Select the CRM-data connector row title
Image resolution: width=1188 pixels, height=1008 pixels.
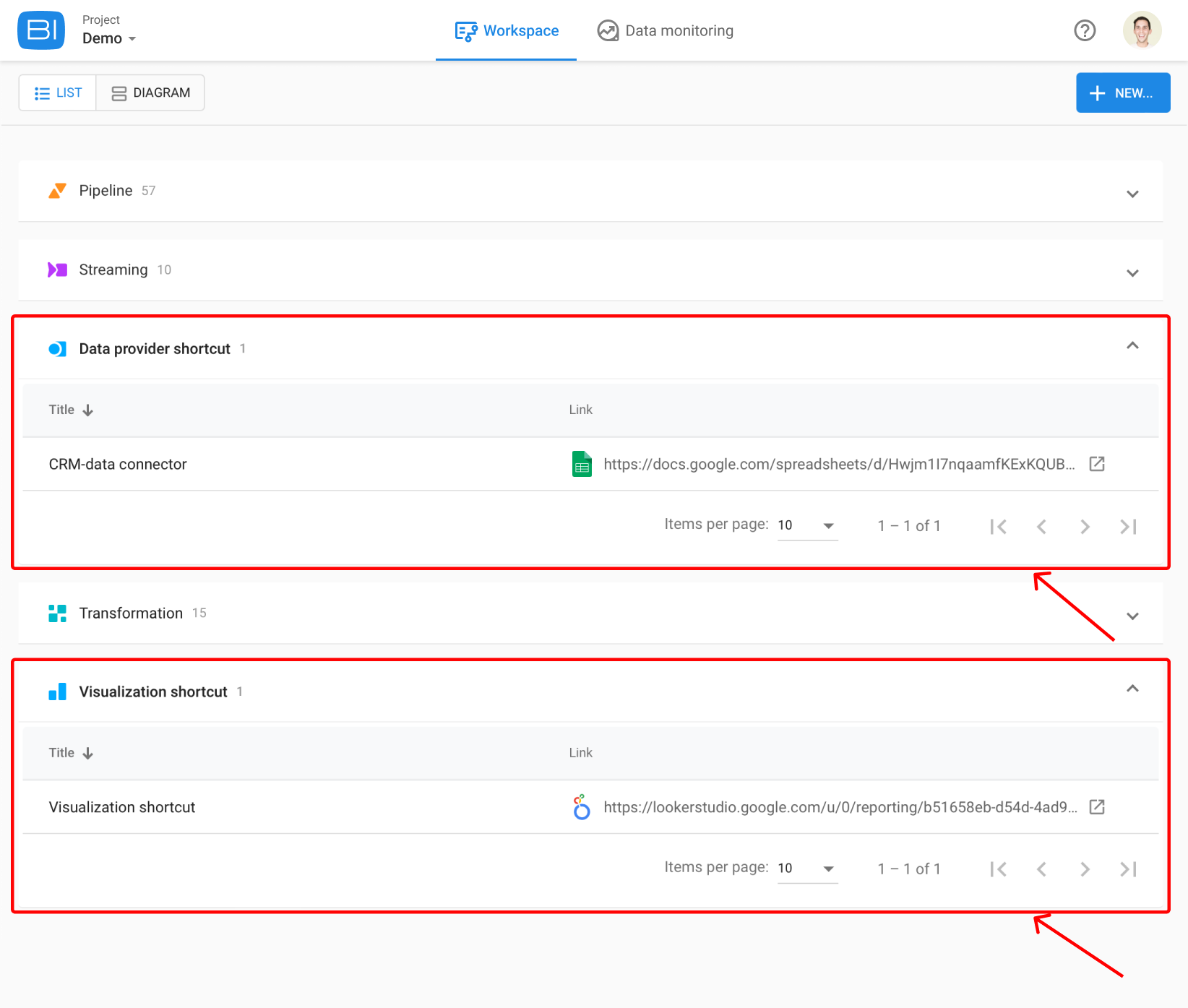point(118,464)
